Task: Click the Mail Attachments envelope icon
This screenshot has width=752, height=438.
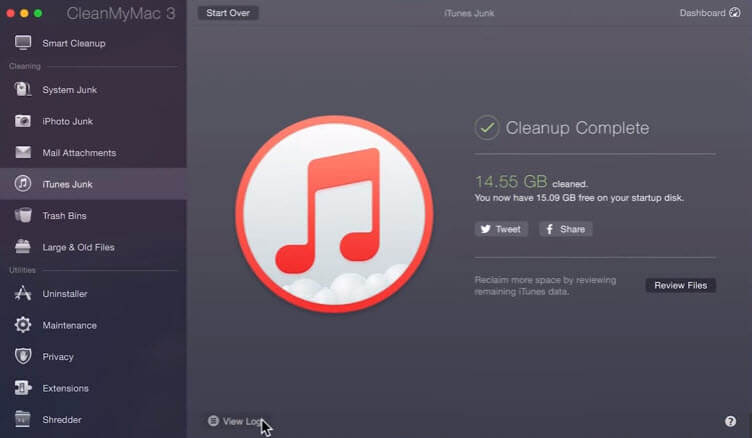Action: [23, 152]
